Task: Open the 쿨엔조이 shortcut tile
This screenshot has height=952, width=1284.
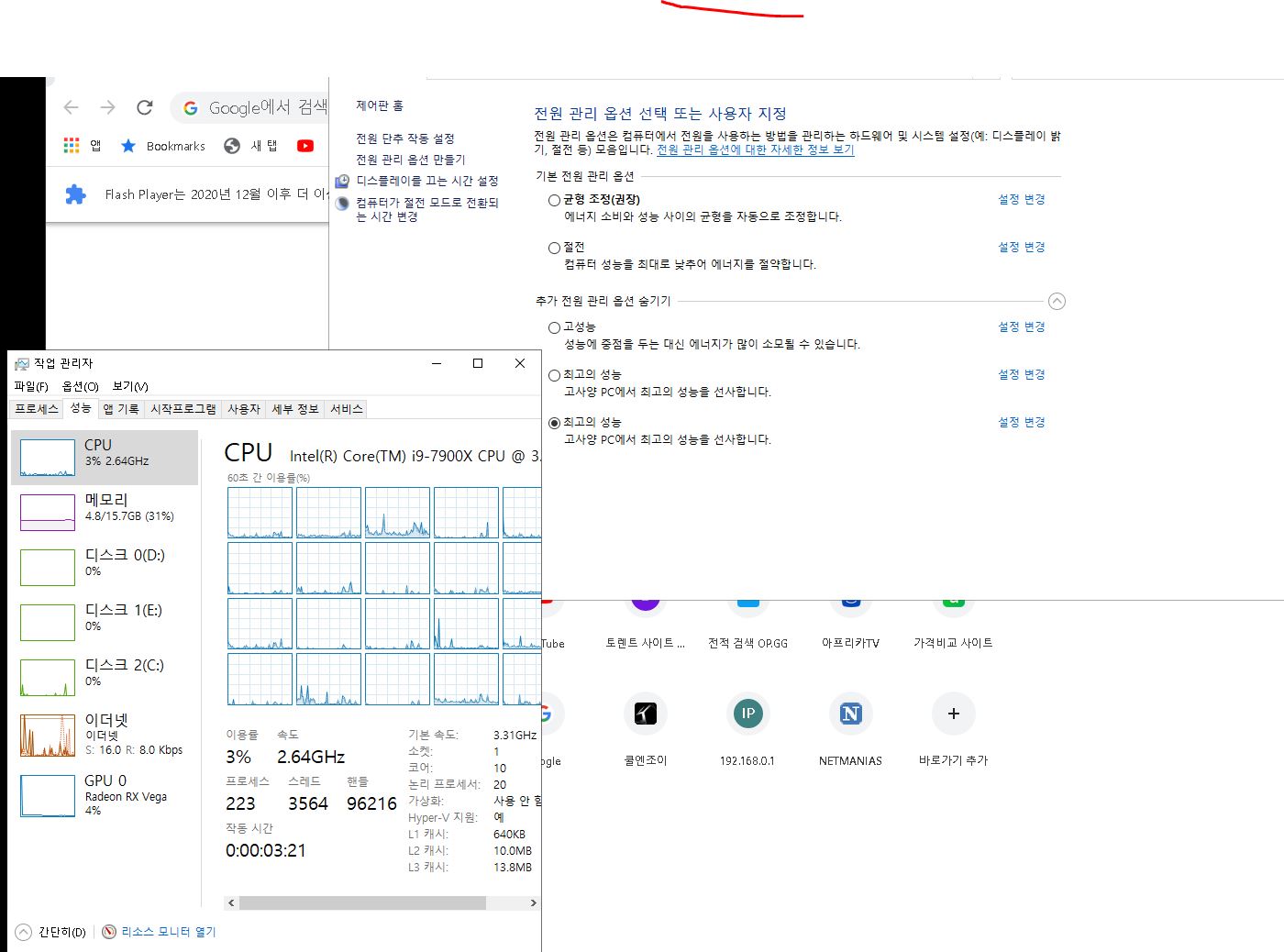Action: (646, 714)
